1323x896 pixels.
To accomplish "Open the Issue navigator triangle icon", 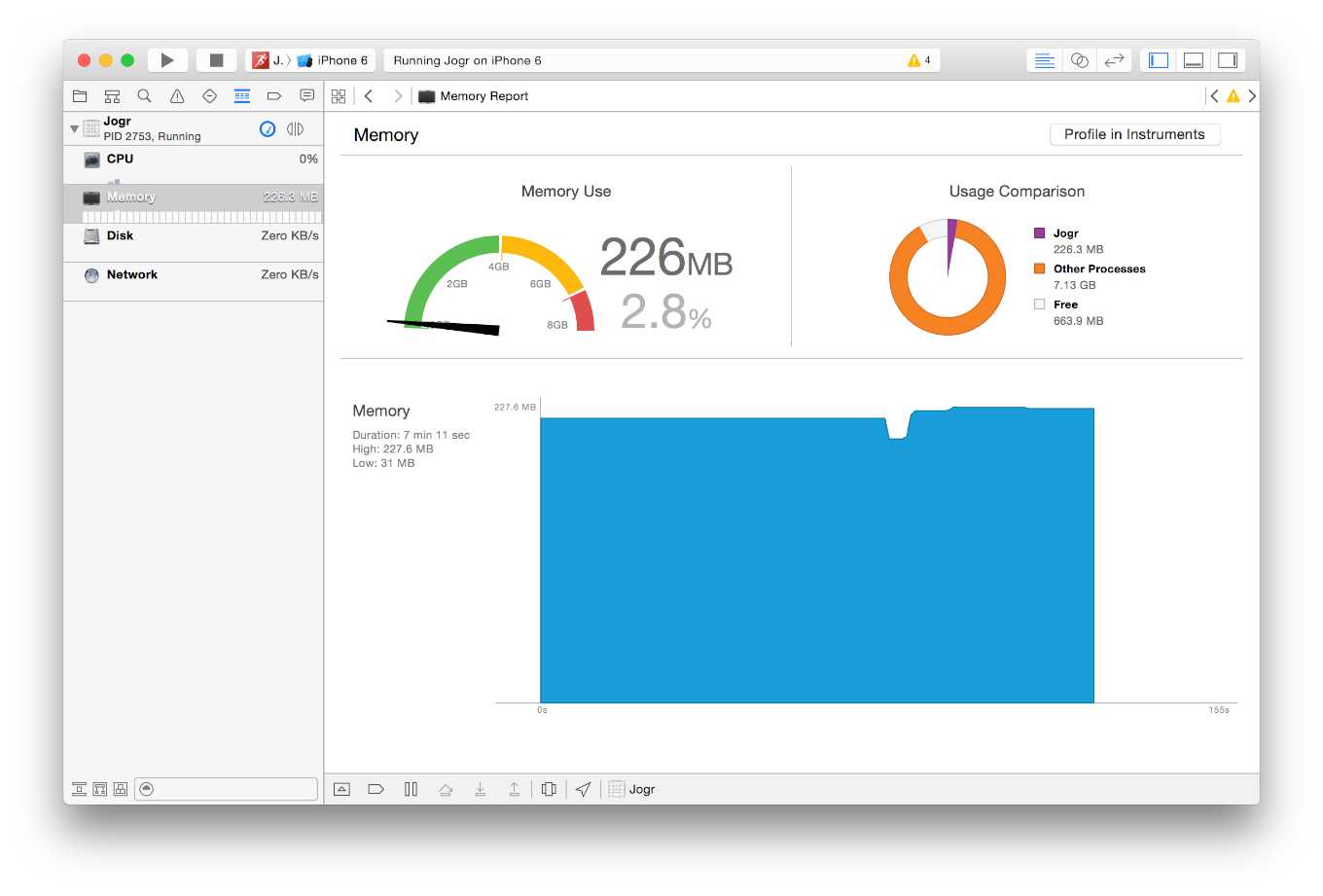I will pyautogui.click(x=177, y=95).
